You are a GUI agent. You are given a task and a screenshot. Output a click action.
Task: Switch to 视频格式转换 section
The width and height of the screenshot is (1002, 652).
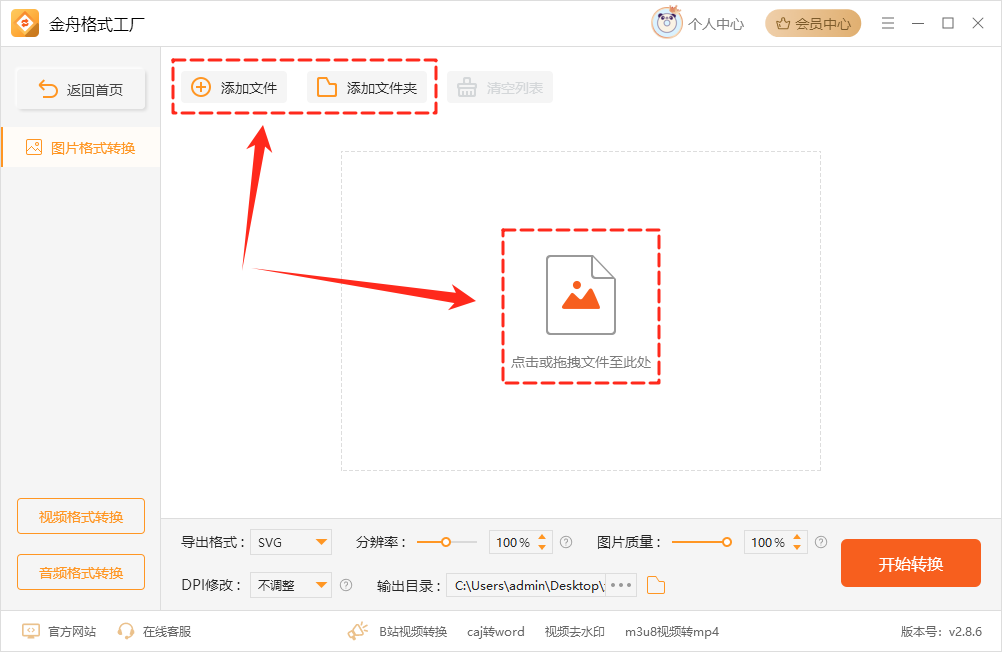(80, 515)
